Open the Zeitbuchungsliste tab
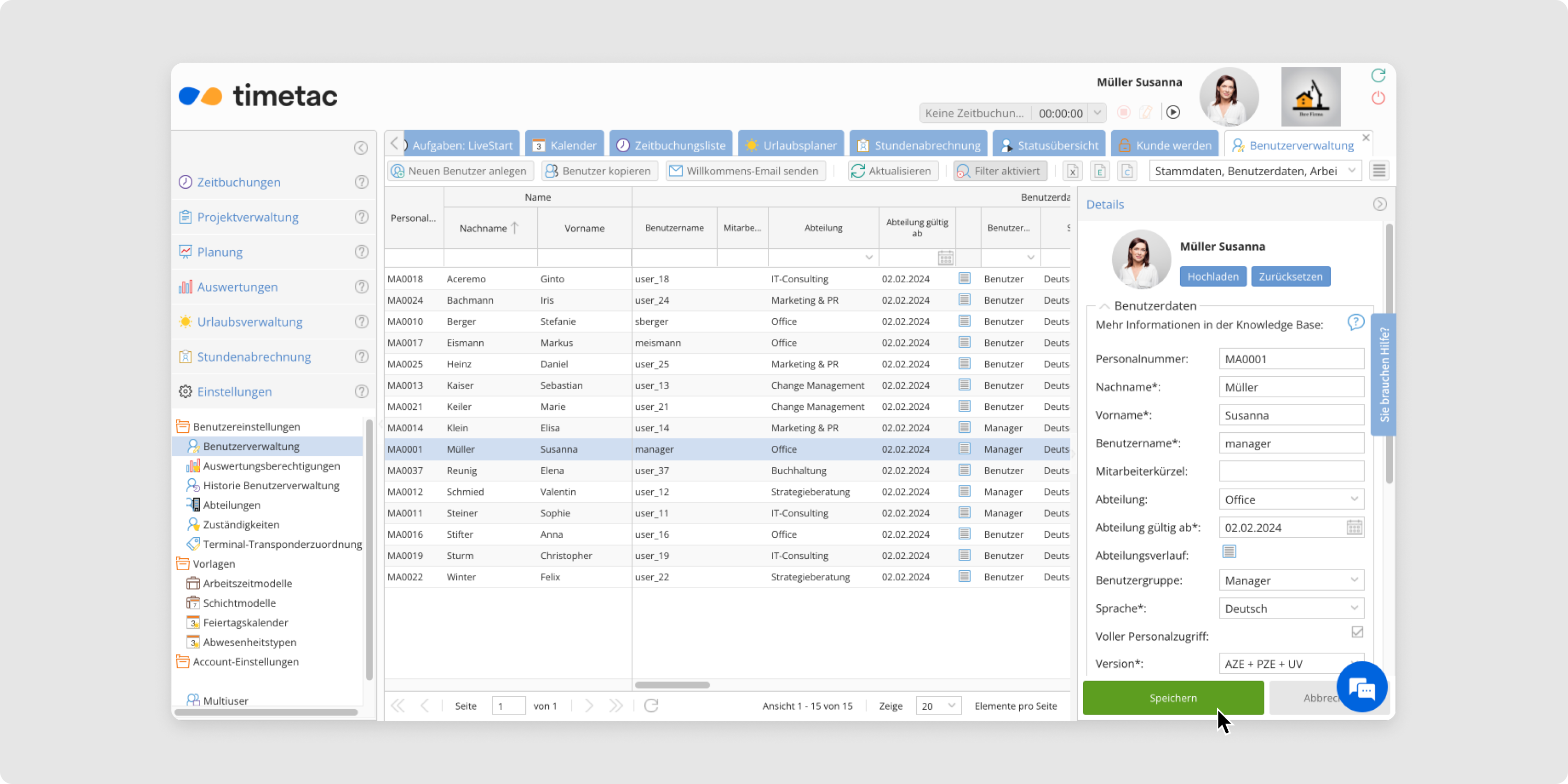The height and width of the screenshot is (784, 1568). tap(672, 145)
